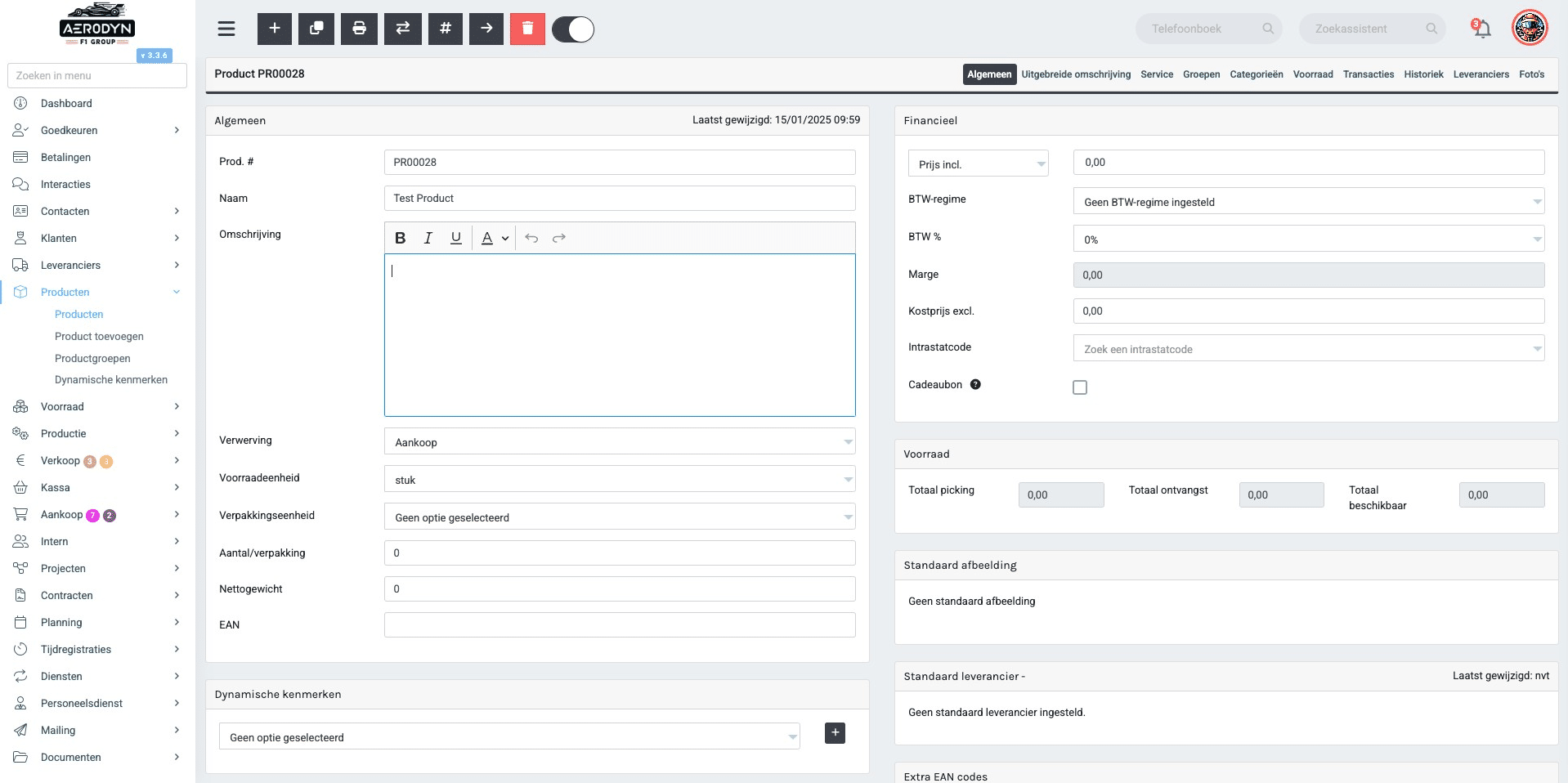This screenshot has width=1568, height=783.
Task: Click the Naam field with Test Product
Action: (x=620, y=198)
